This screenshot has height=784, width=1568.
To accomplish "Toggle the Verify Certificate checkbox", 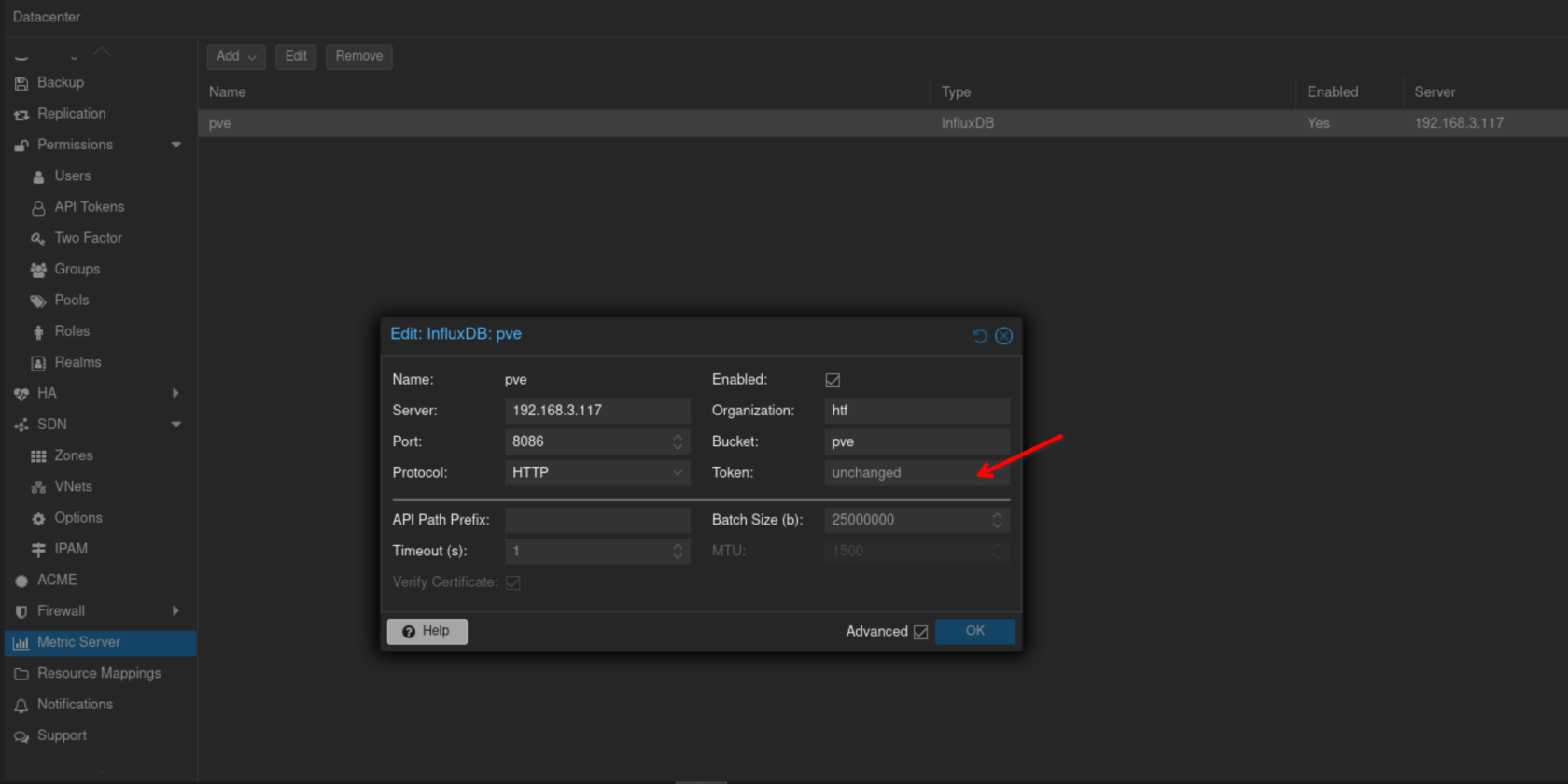I will (513, 582).
